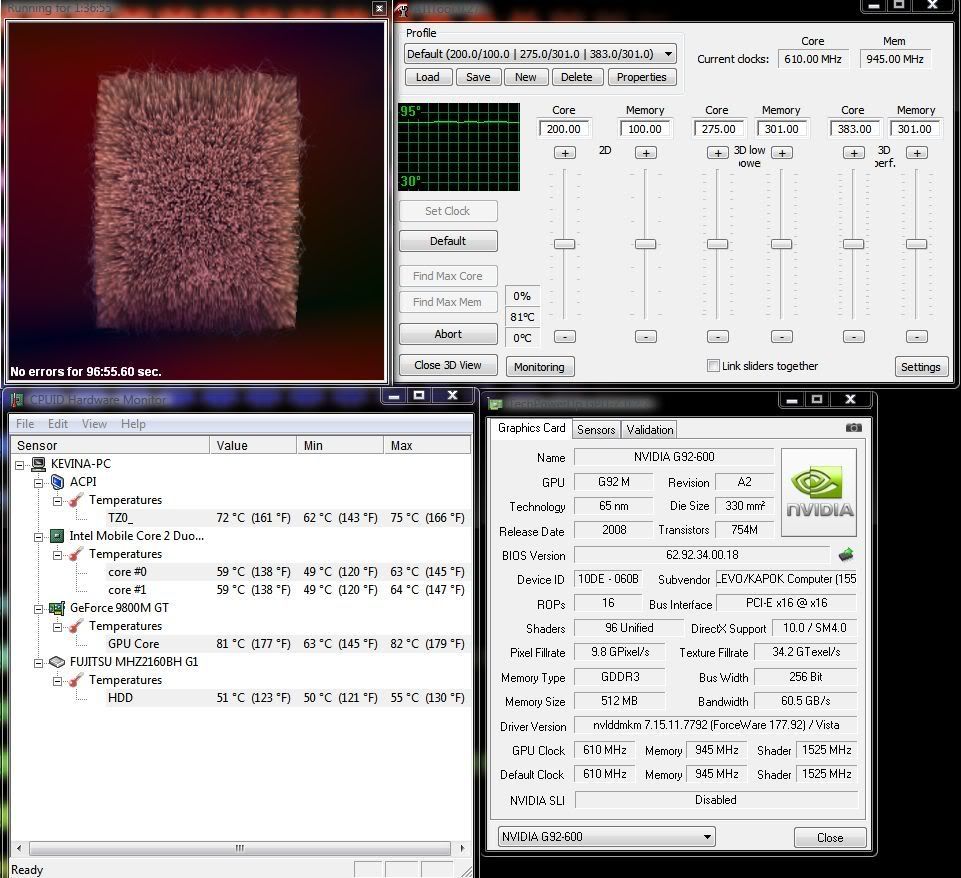
Task: Click the Max column header in Hardware Monitor
Action: coord(427,445)
